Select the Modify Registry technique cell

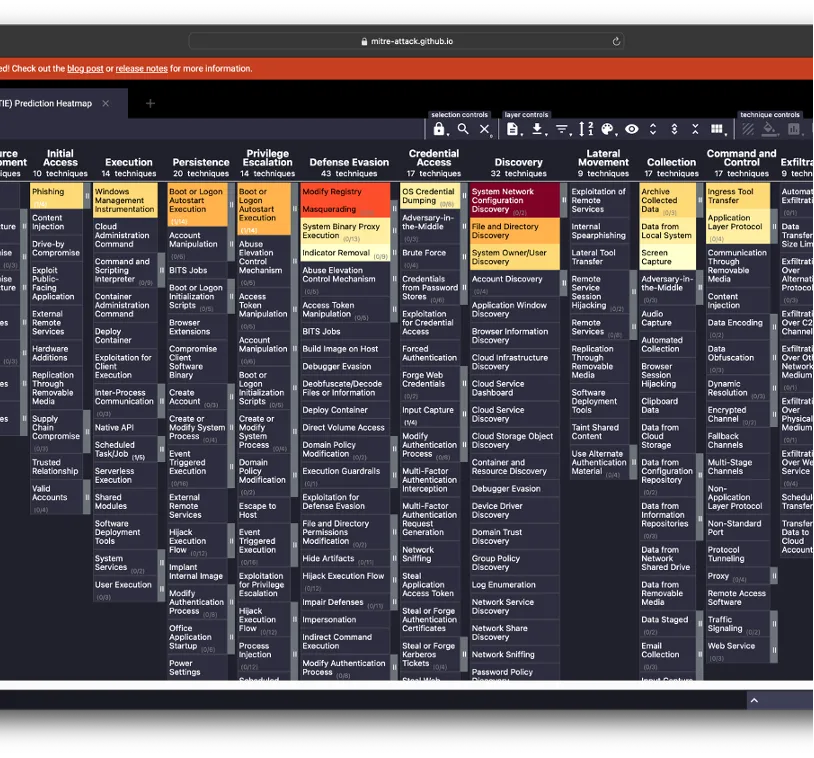click(x=332, y=192)
